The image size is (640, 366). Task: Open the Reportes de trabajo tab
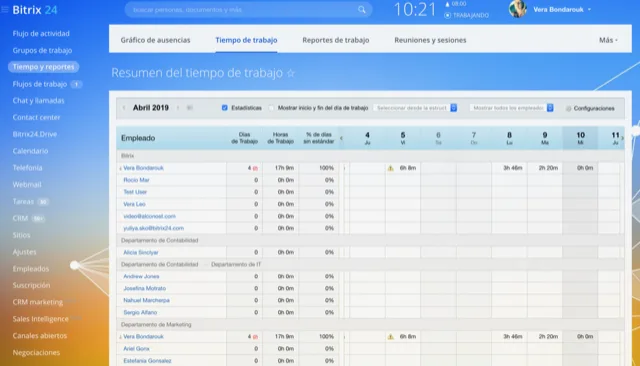336,40
